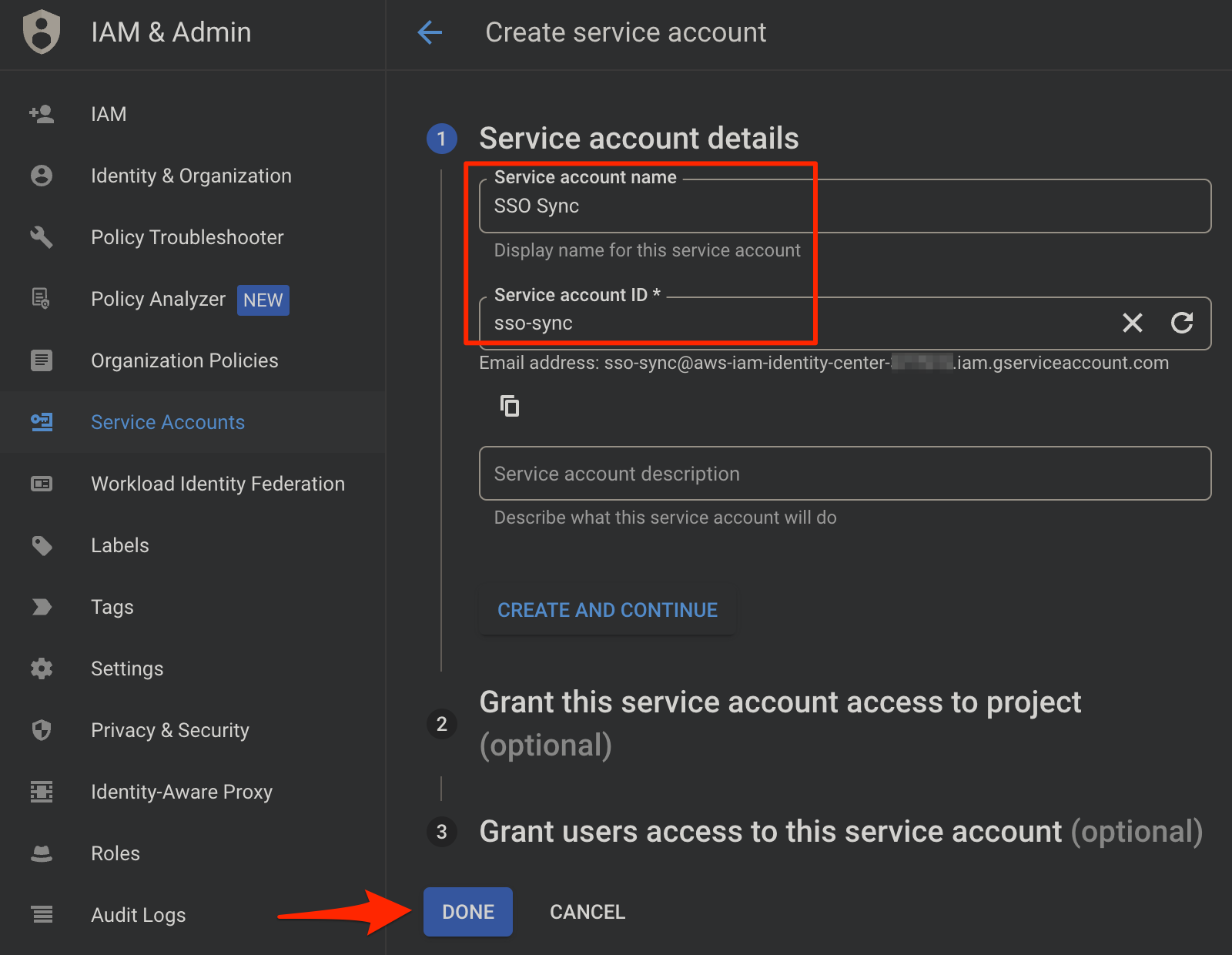Image resolution: width=1232 pixels, height=955 pixels.
Task: Click the CREATE AND CONTINUE button
Action: click(608, 610)
